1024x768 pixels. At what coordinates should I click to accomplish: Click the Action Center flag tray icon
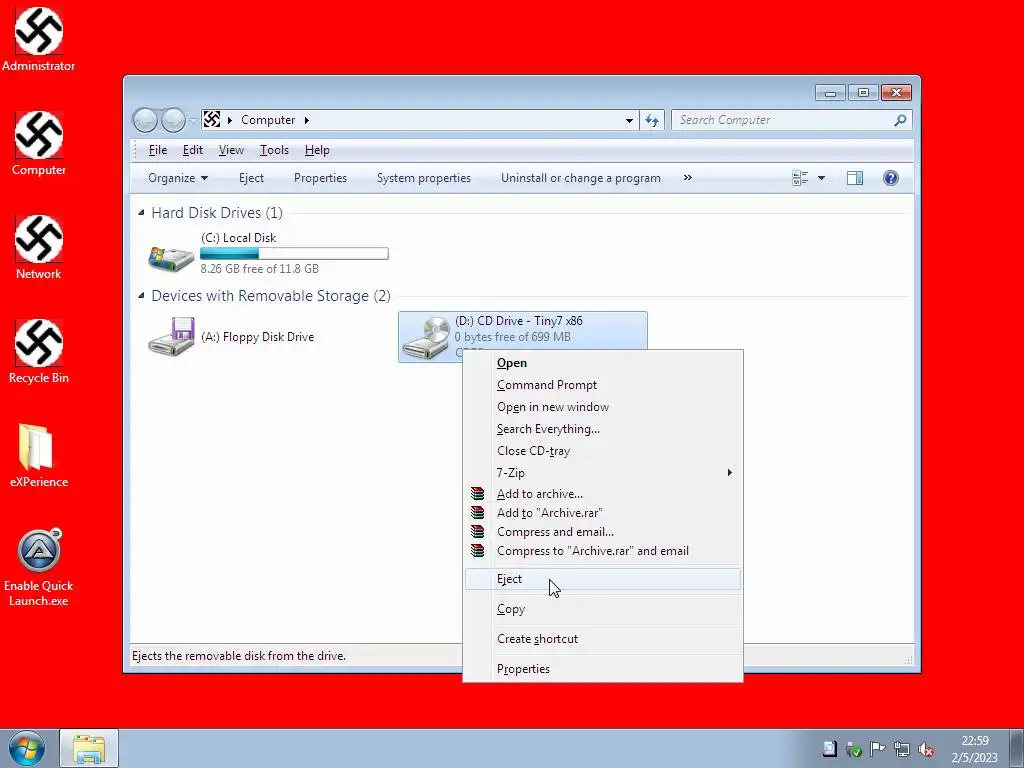878,749
